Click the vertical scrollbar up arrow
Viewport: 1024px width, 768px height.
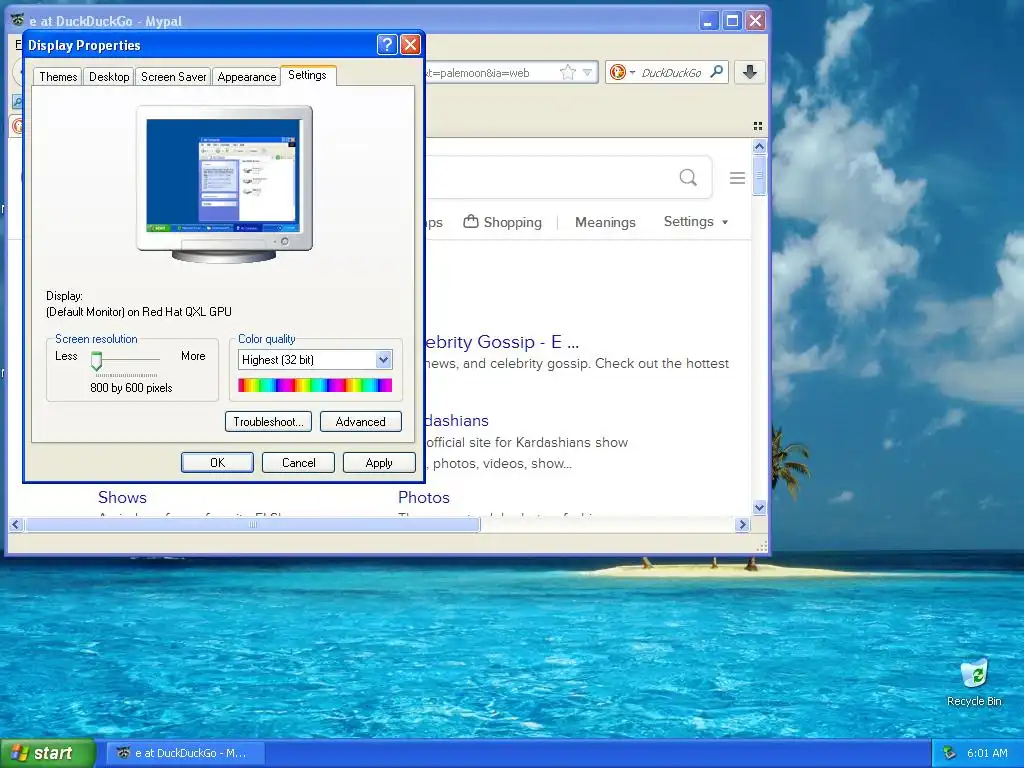click(x=759, y=147)
